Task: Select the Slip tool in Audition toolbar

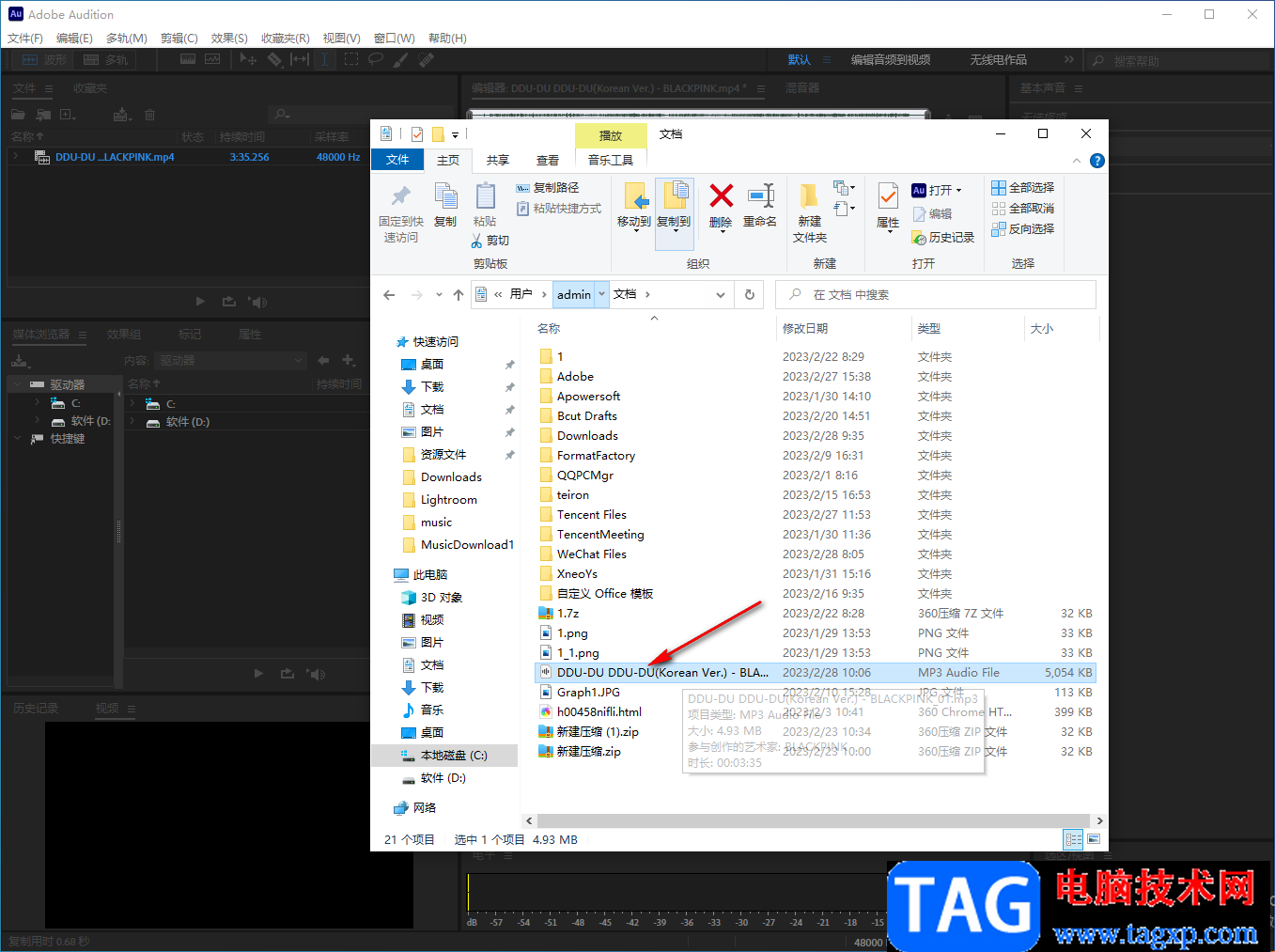Action: tap(300, 59)
